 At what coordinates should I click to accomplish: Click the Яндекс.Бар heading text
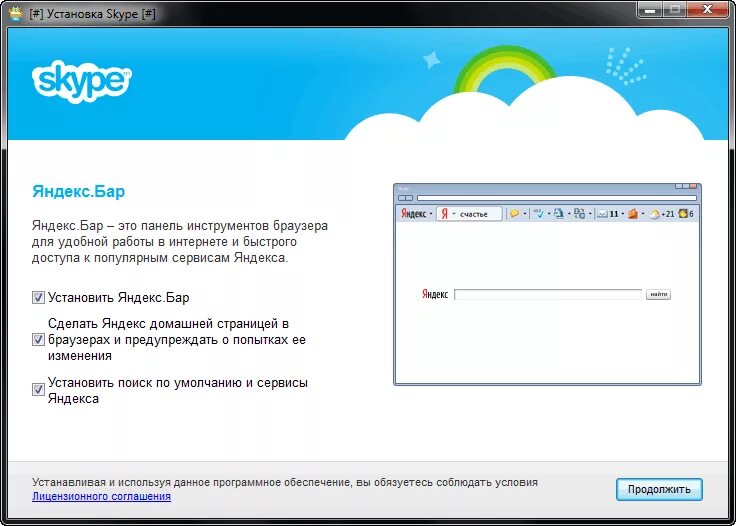click(x=78, y=191)
